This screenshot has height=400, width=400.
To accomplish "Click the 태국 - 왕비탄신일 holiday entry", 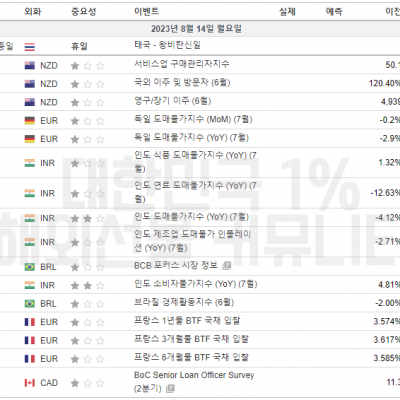I will click(167, 45).
